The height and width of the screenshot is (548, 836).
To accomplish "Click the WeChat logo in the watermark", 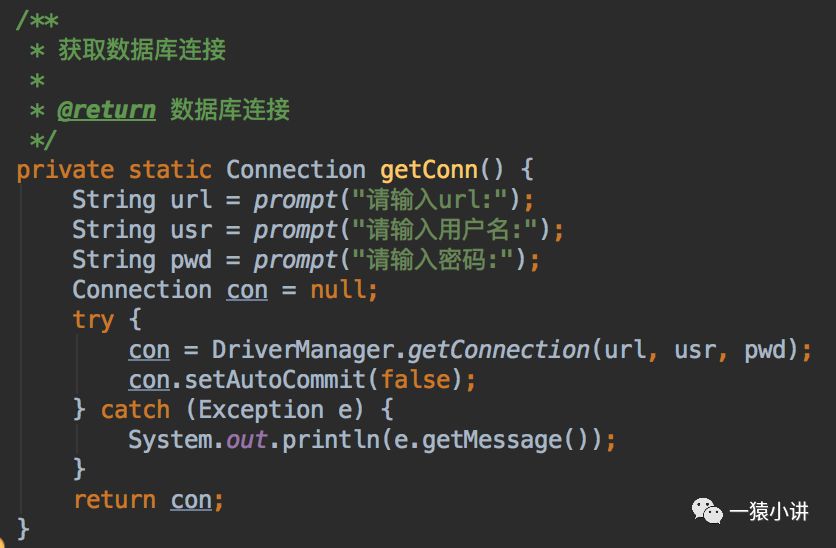I will tap(706, 511).
